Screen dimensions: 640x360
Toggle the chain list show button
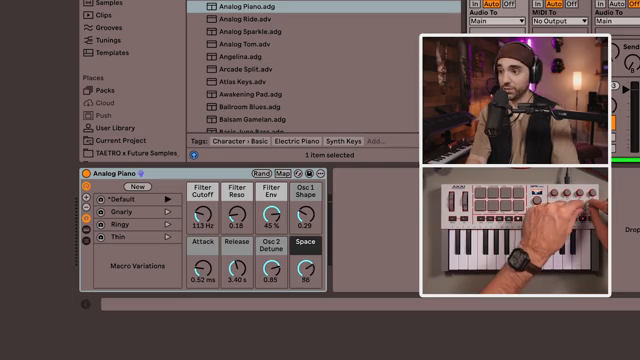(x=86, y=230)
